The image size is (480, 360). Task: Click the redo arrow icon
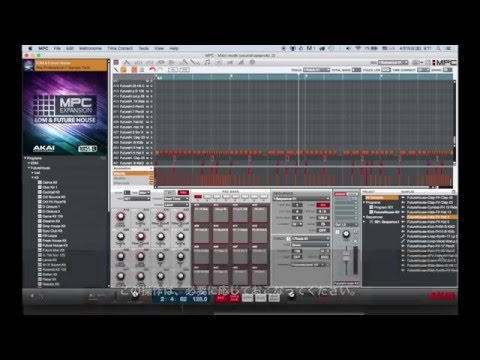[x=160, y=70]
